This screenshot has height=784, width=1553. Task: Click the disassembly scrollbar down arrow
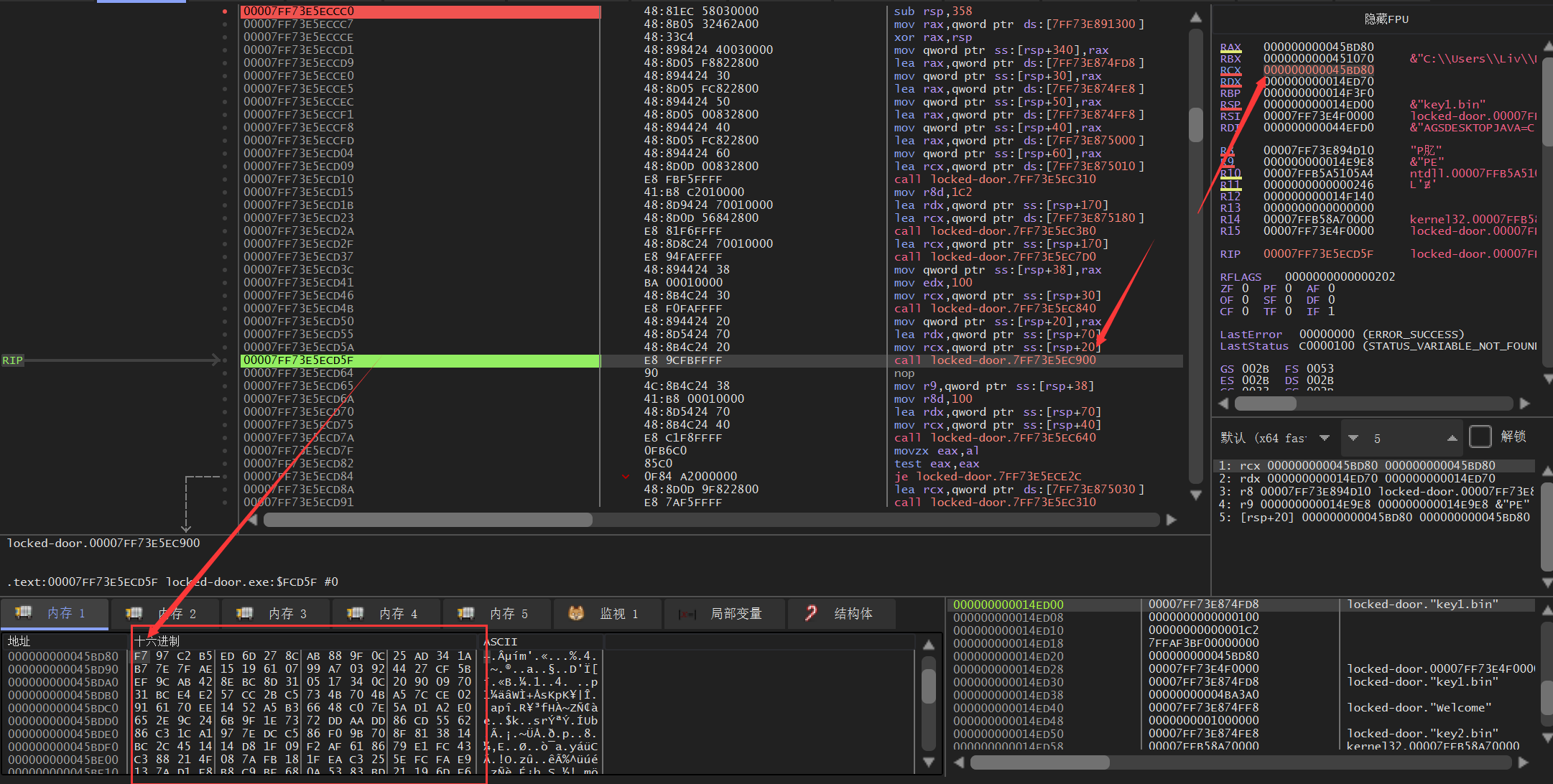1196,495
